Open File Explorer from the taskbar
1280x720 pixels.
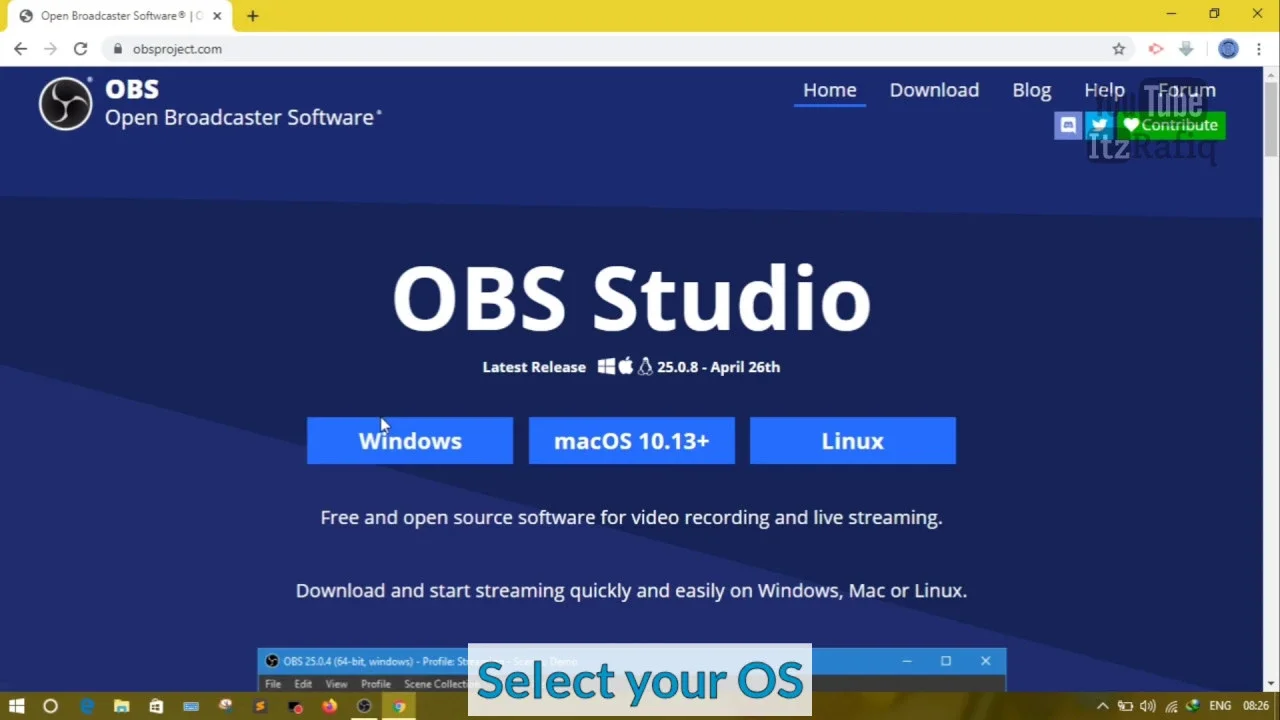pos(121,706)
